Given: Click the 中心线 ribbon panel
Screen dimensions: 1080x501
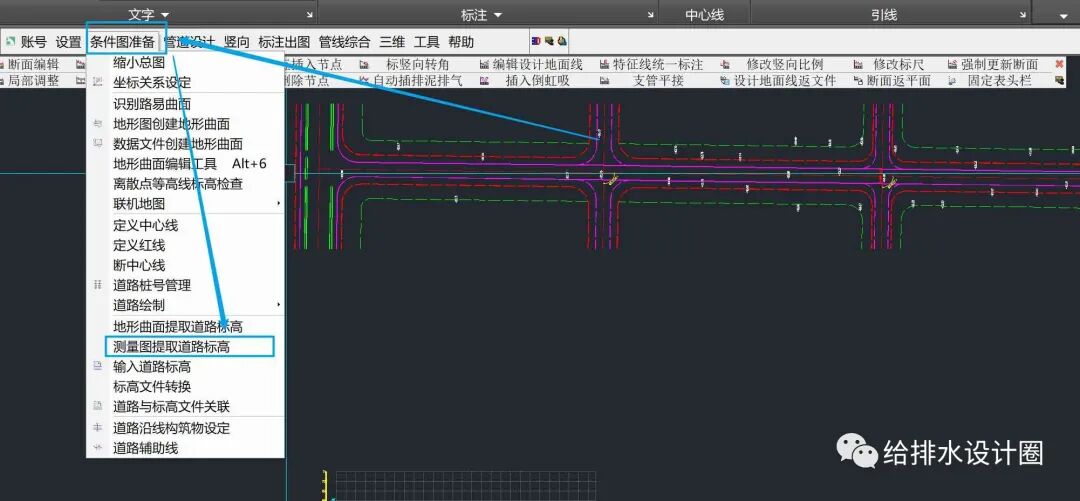Looking at the screenshot, I should (x=704, y=15).
